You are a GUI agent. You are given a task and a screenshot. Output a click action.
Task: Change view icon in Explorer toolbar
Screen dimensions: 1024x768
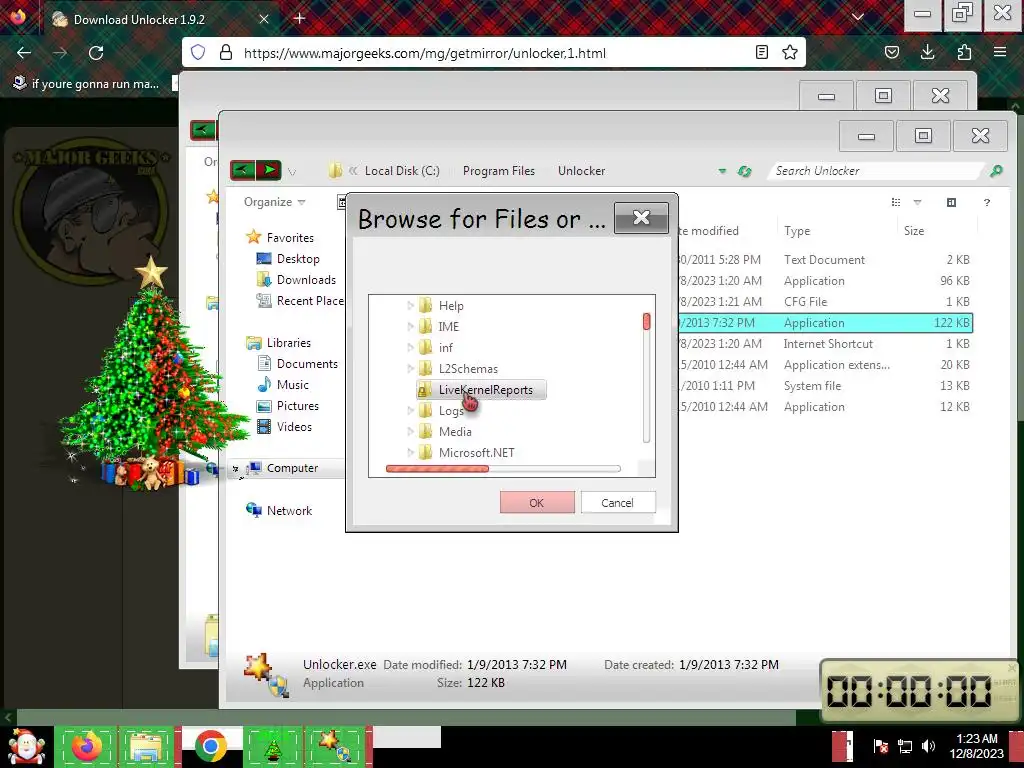pos(896,202)
